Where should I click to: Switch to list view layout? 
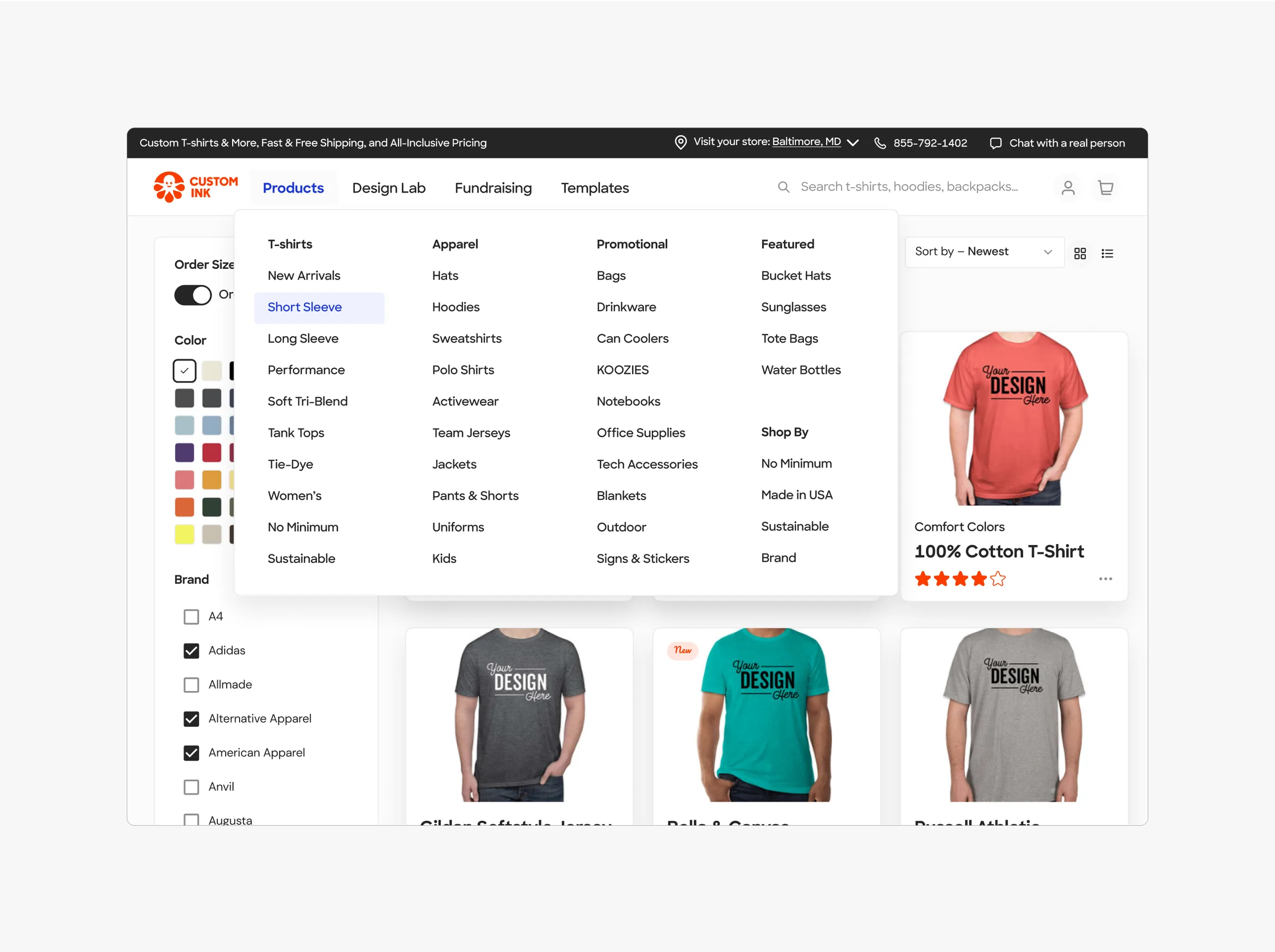[x=1107, y=253]
